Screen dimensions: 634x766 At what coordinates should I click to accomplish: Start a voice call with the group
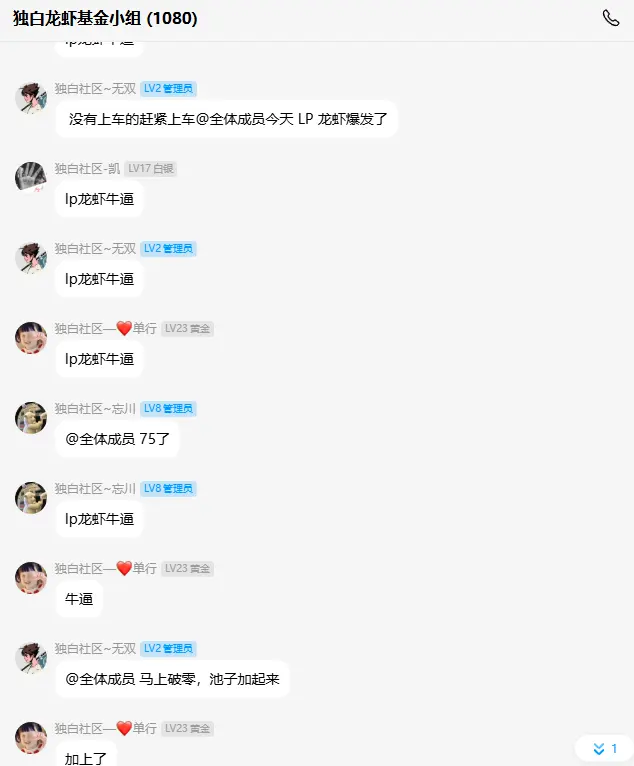click(611, 18)
